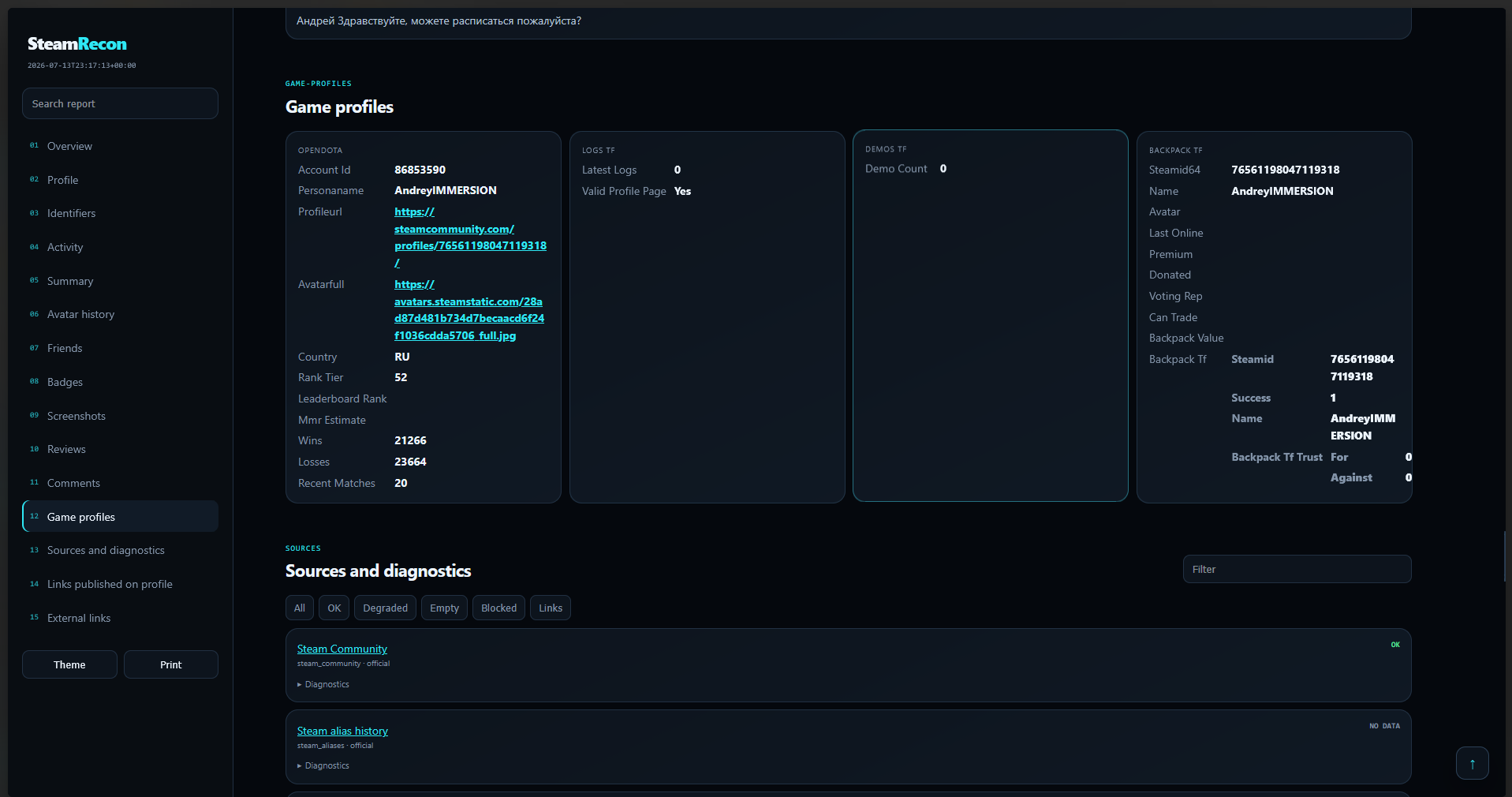Viewport: 1512px width, 797px height.
Task: Filter sources by Empty
Action: coord(444,608)
